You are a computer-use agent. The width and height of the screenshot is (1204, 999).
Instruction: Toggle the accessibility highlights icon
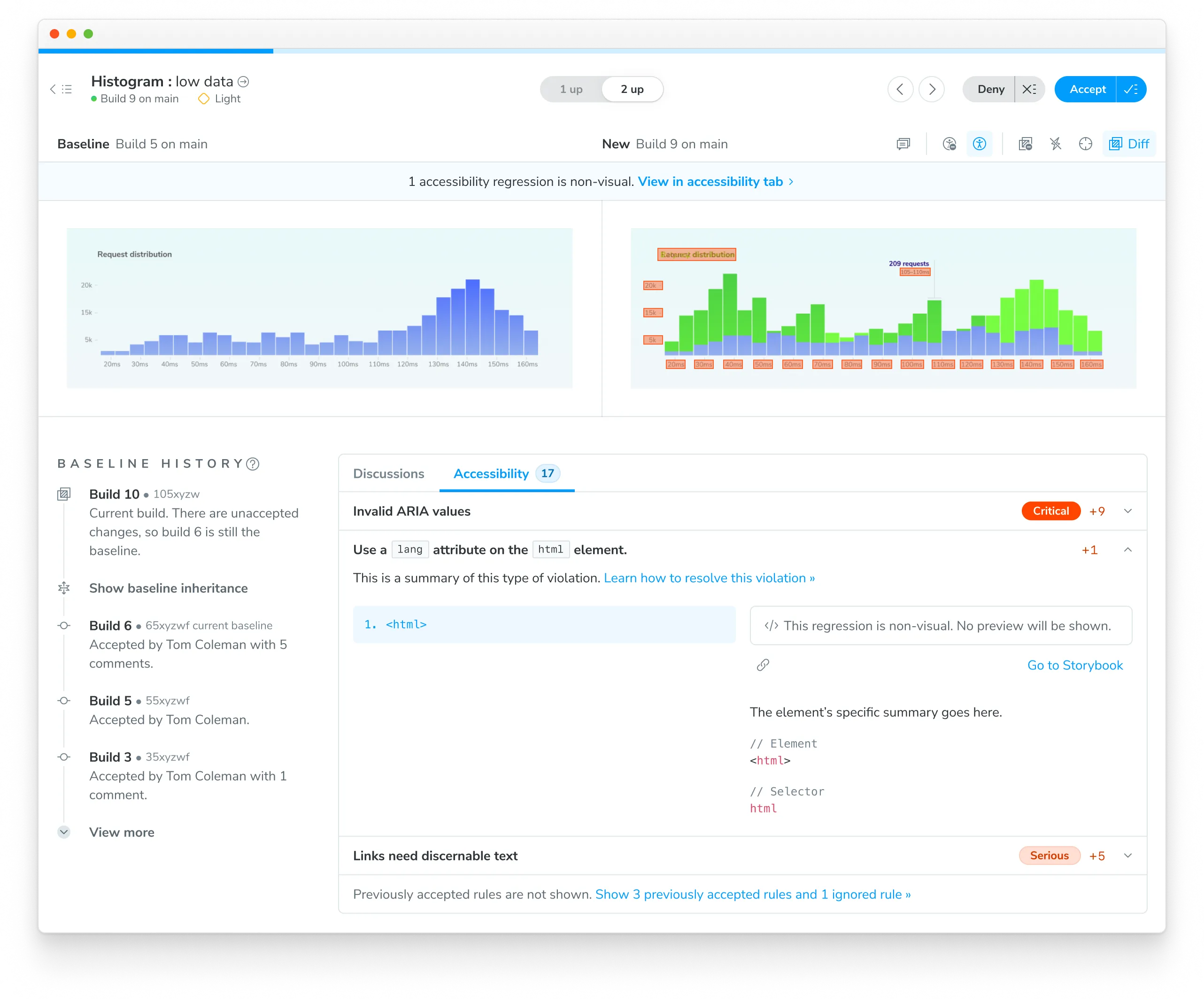coord(979,144)
